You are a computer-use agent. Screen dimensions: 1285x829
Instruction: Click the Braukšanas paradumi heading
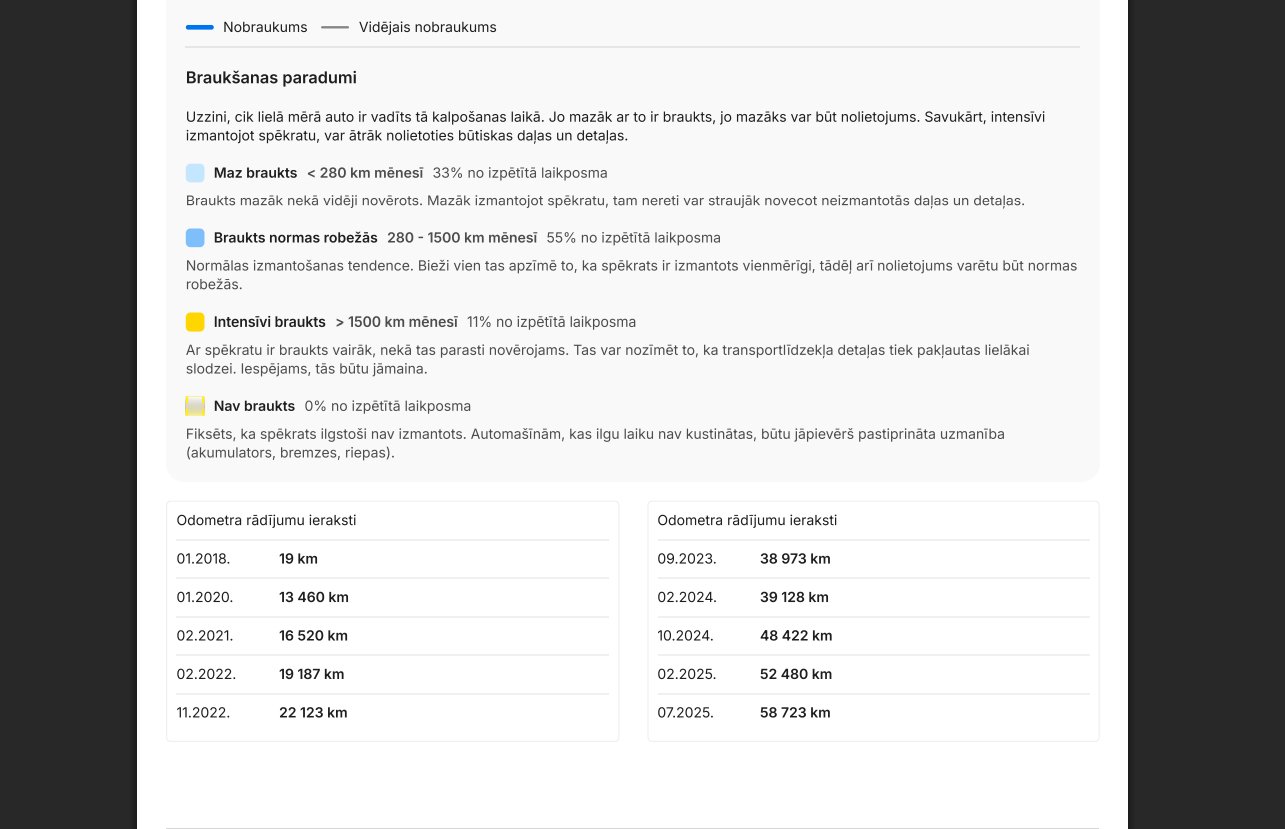coord(271,78)
